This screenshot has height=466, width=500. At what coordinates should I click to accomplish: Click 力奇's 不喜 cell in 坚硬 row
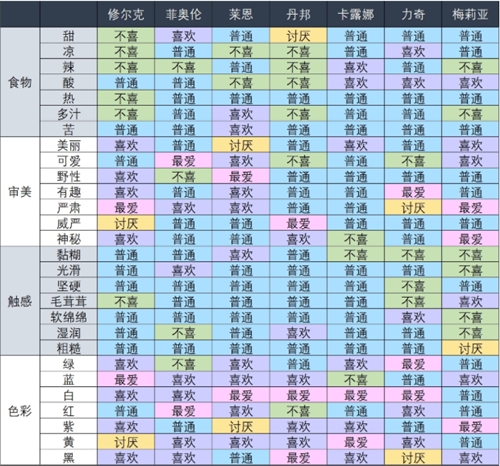click(x=413, y=286)
